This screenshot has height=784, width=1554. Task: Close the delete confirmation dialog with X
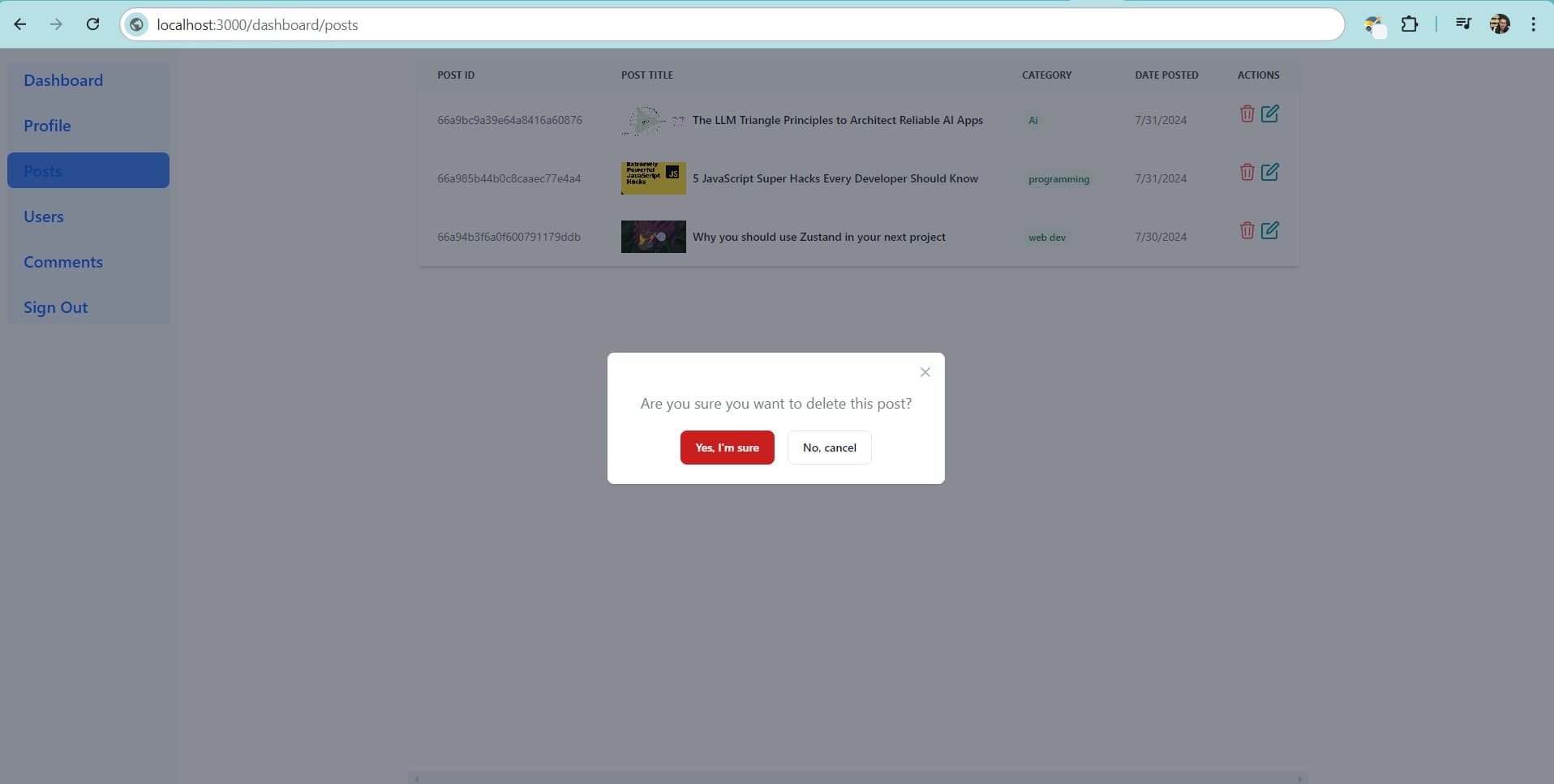(x=925, y=372)
